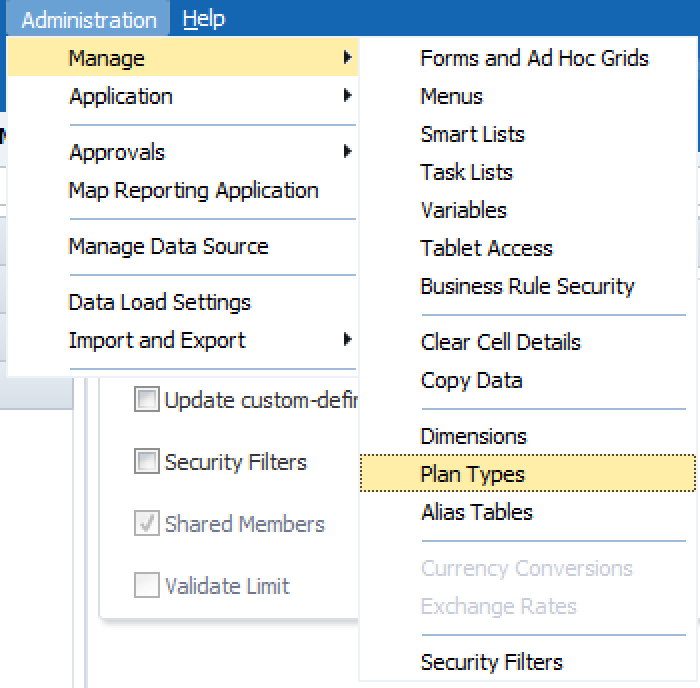Open Task Lists from the submenu
This screenshot has height=688, width=700.
click(466, 173)
